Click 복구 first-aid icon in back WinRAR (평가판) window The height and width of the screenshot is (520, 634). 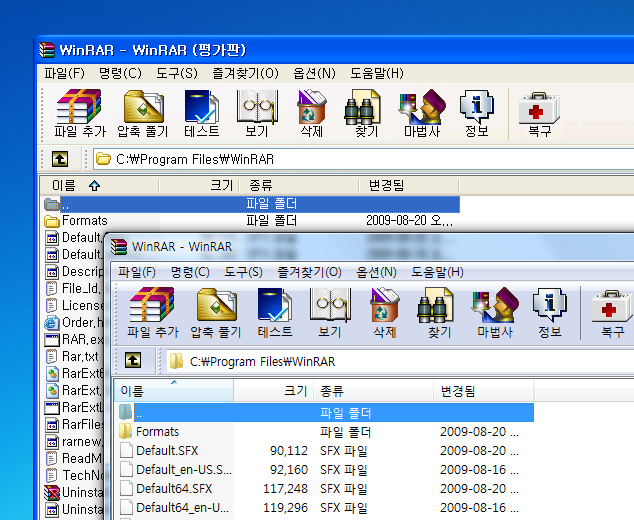(x=539, y=108)
